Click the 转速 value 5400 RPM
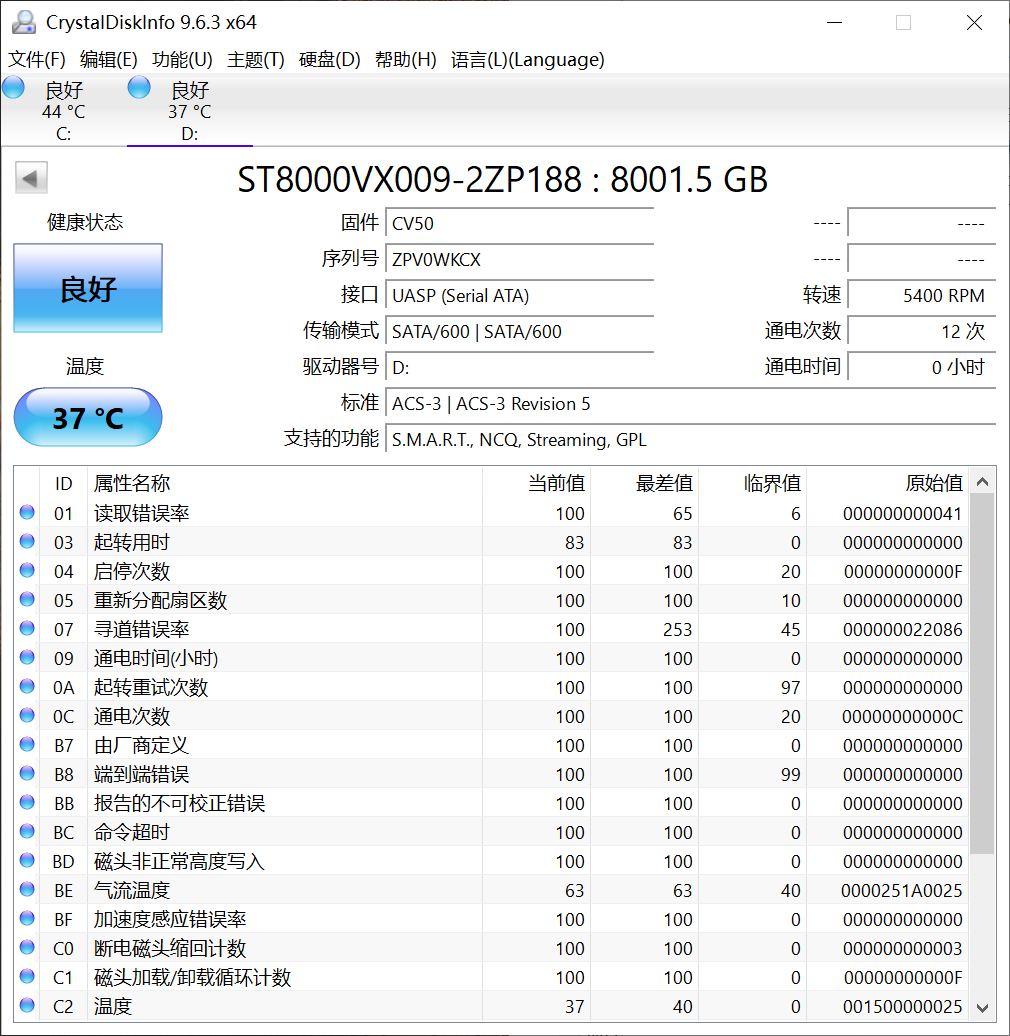The width and height of the screenshot is (1010, 1036). [921, 295]
